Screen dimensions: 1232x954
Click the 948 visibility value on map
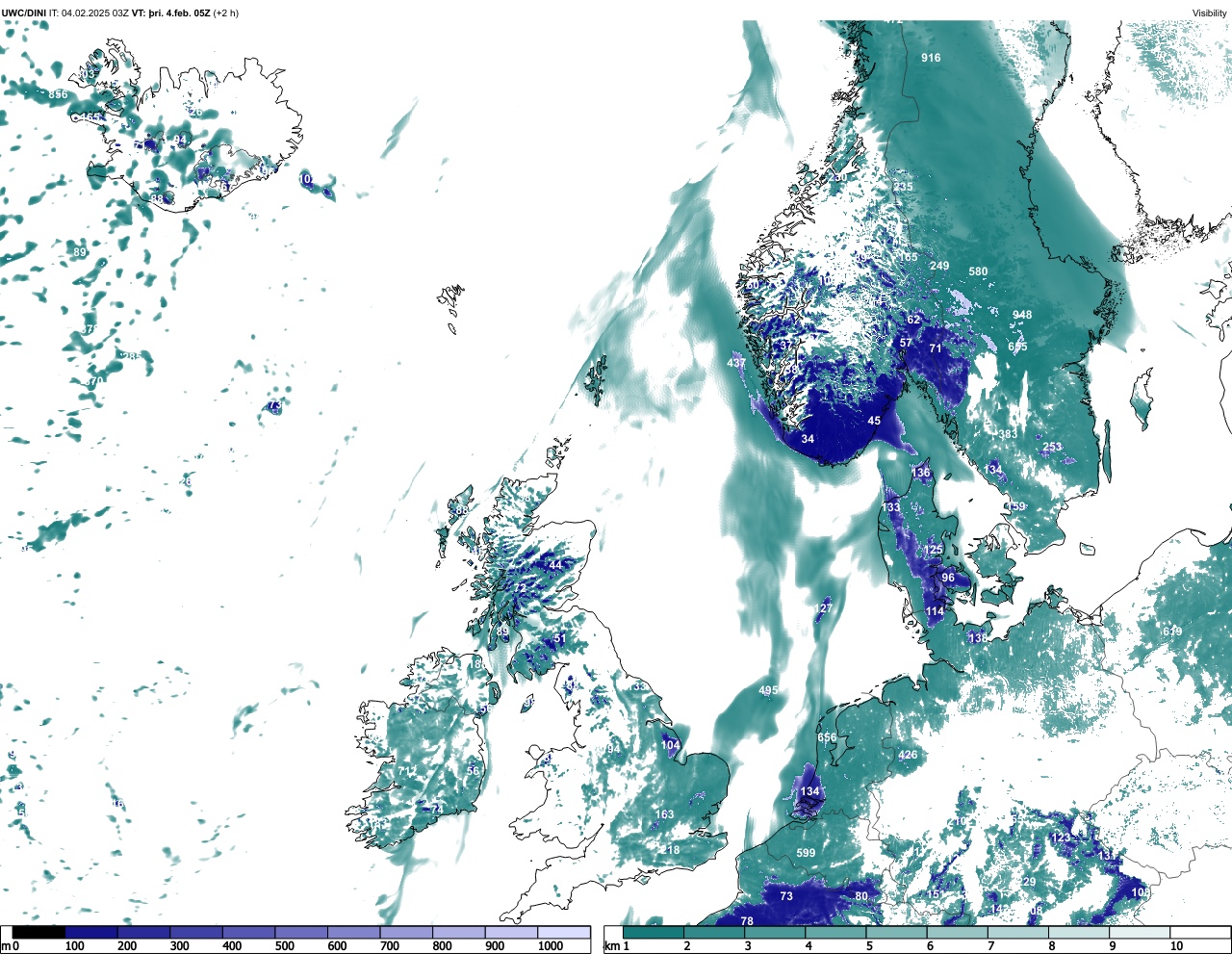point(1022,315)
